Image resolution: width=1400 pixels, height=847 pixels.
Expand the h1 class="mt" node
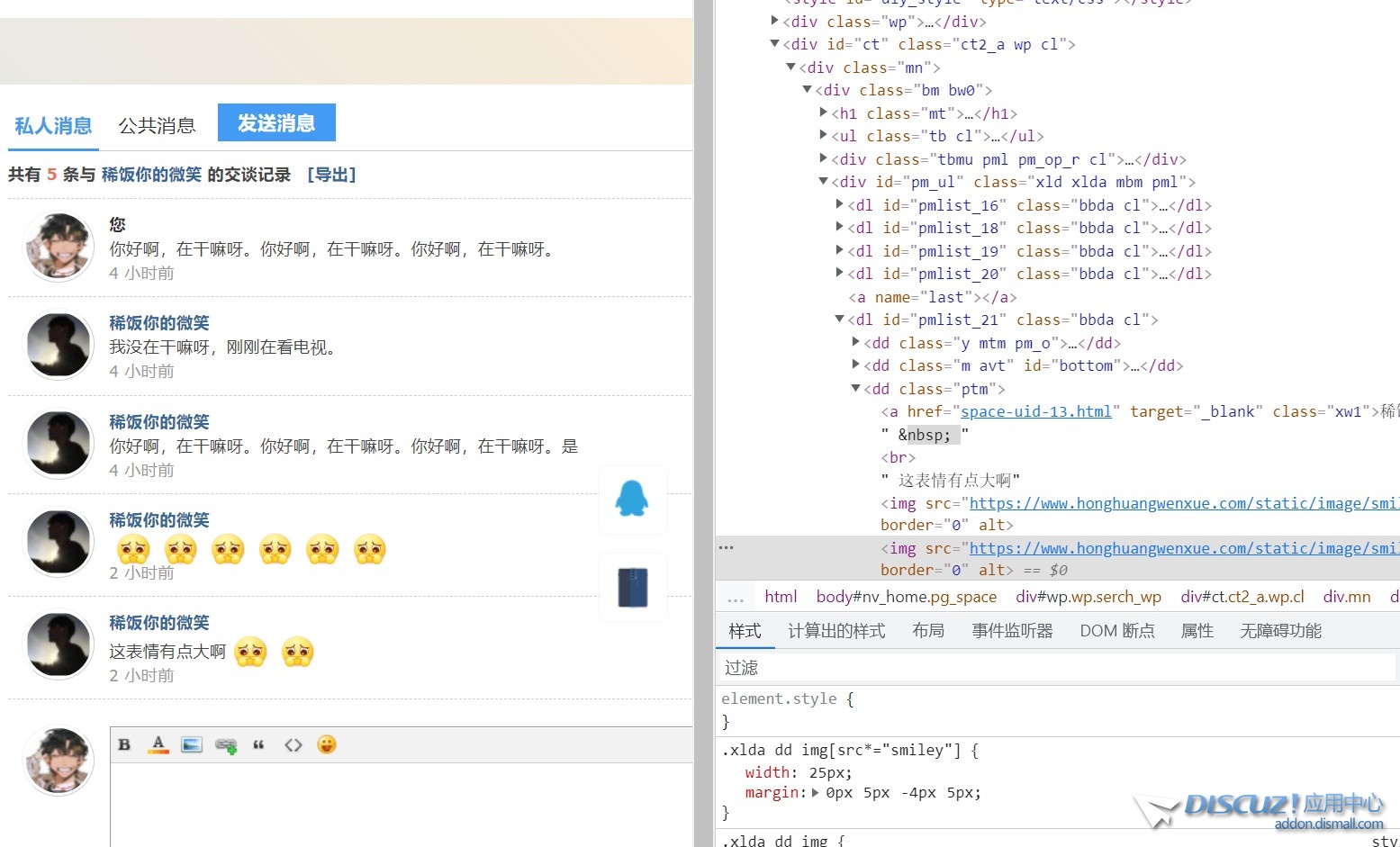[823, 113]
